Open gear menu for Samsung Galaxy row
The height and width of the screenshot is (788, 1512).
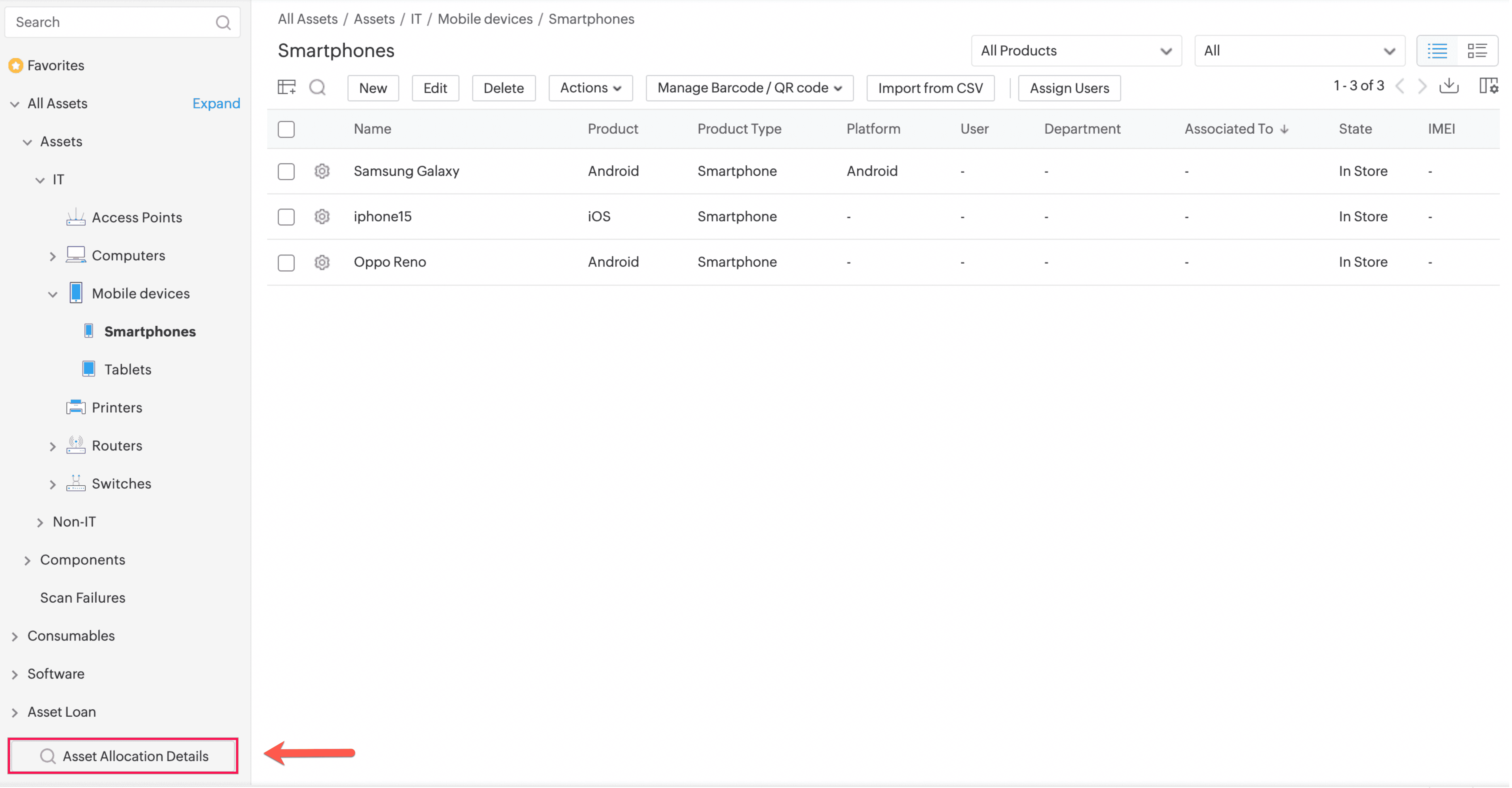point(322,171)
